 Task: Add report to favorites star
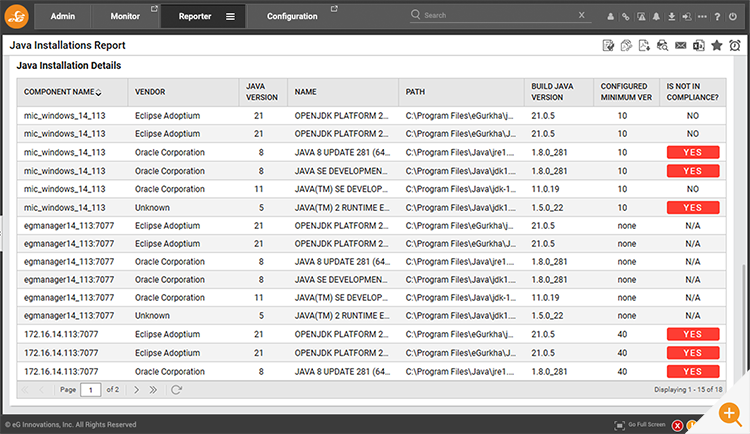717,45
